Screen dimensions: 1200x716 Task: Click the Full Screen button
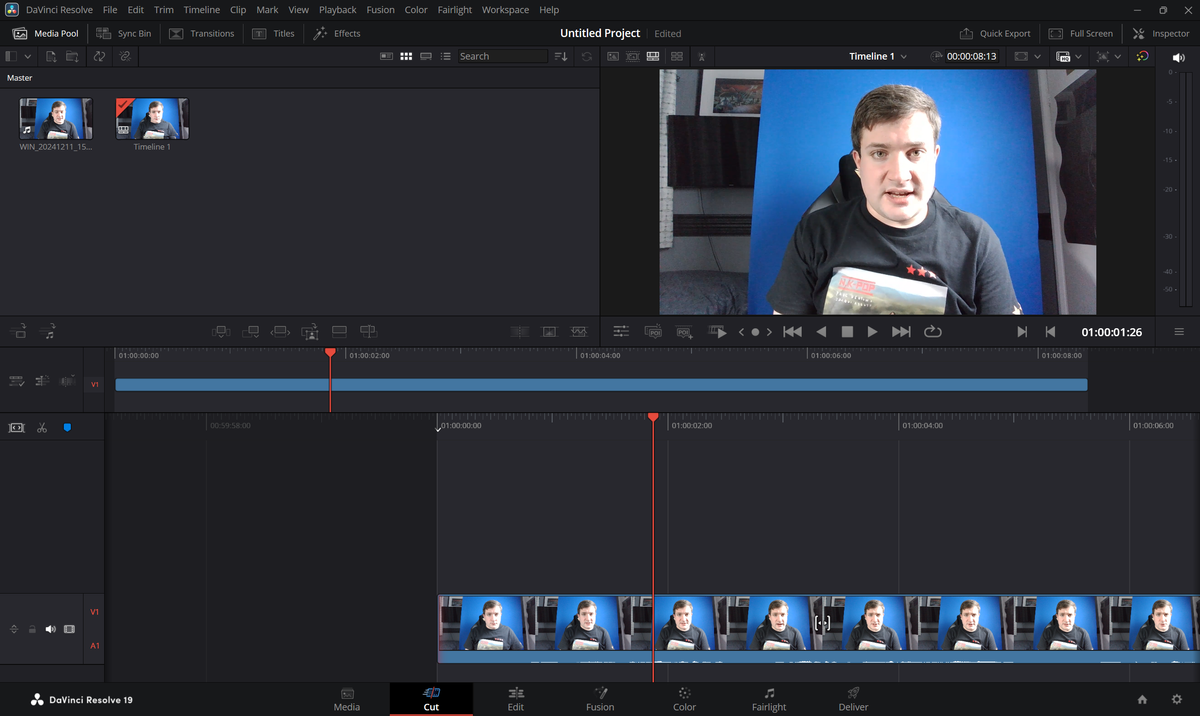(x=1081, y=32)
